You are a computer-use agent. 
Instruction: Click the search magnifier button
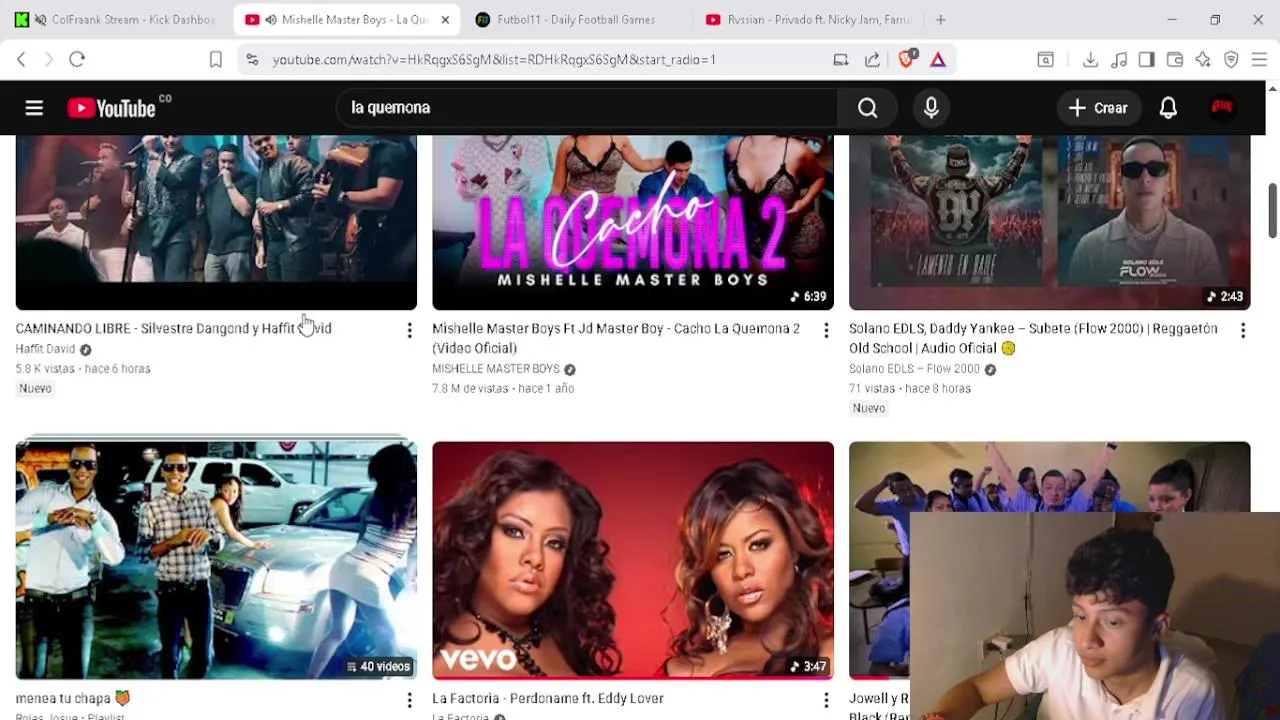tap(867, 108)
